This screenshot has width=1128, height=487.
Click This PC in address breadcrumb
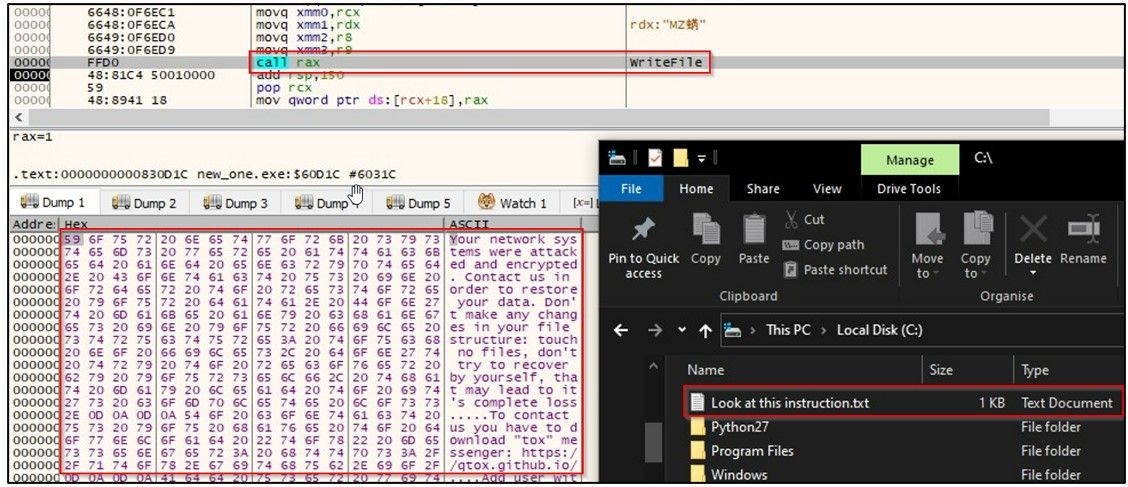(788, 330)
